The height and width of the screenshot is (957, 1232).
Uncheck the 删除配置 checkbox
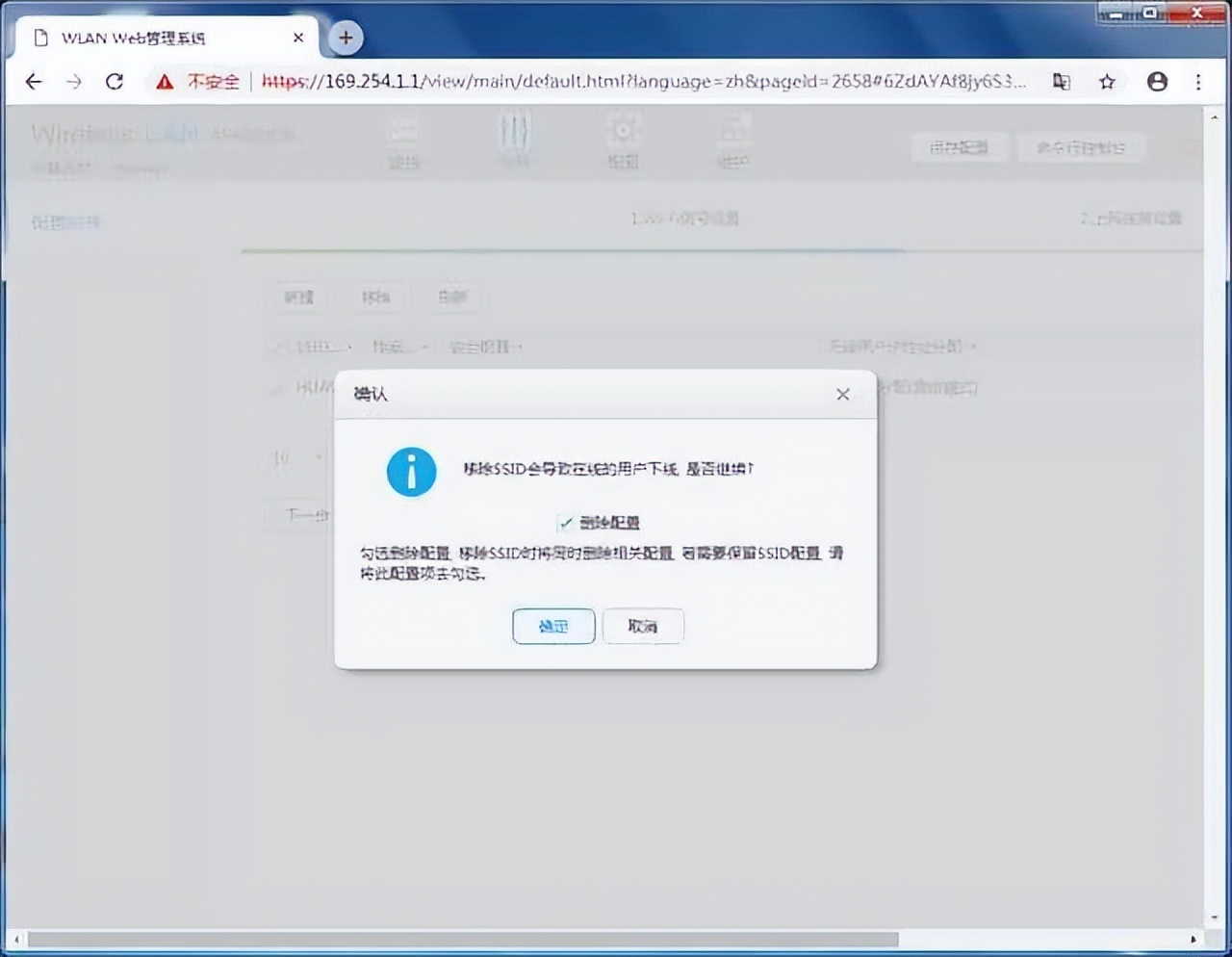567,523
